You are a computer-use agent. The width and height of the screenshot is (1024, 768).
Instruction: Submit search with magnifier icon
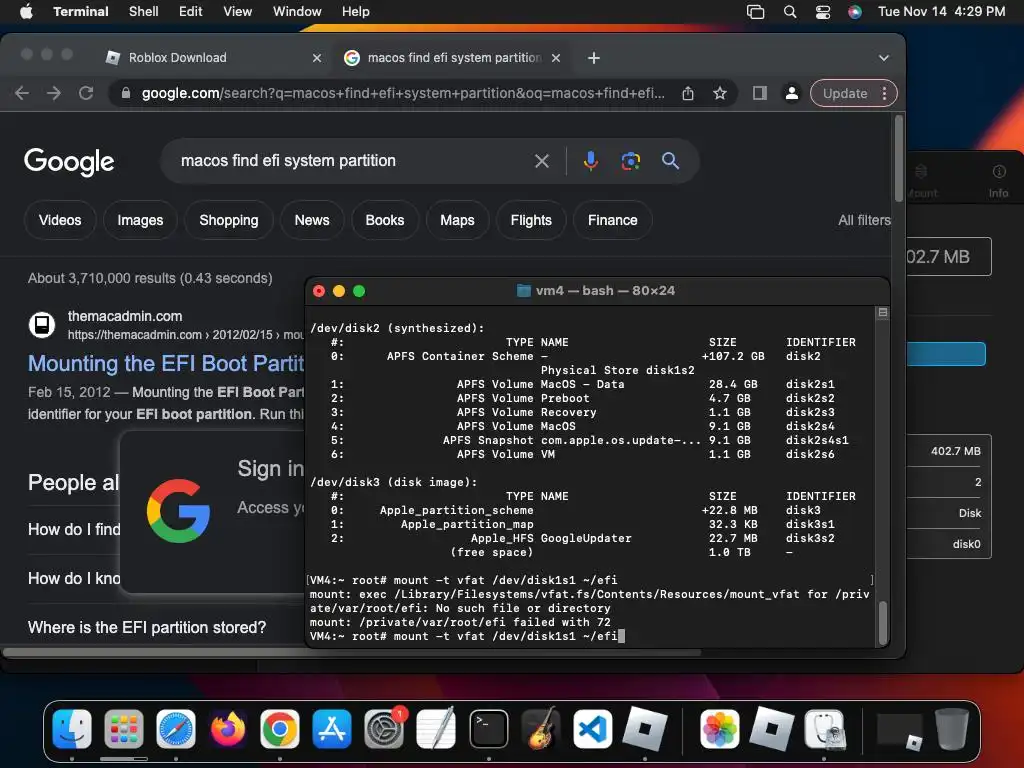click(670, 161)
